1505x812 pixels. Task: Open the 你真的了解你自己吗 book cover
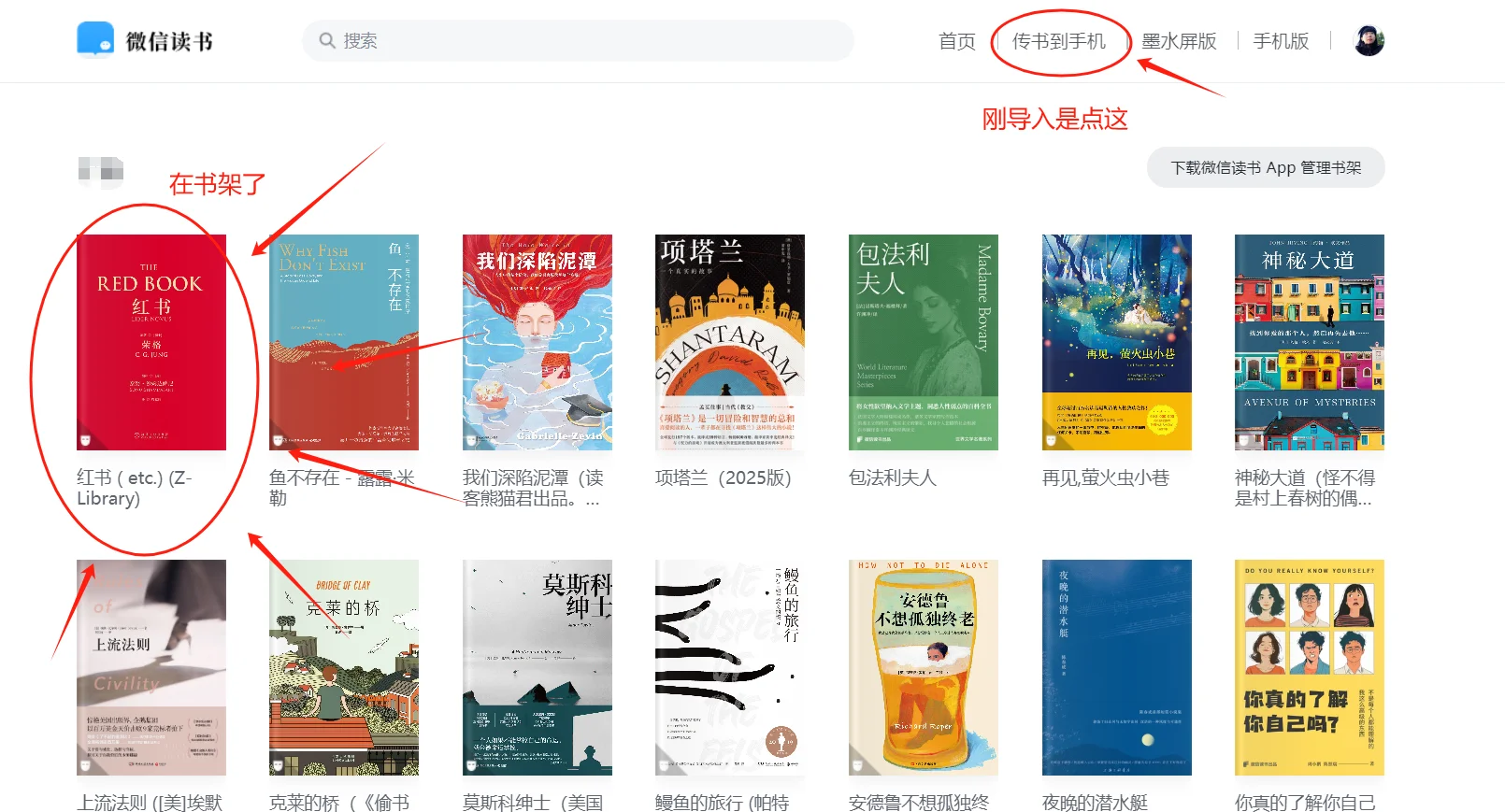(1310, 667)
